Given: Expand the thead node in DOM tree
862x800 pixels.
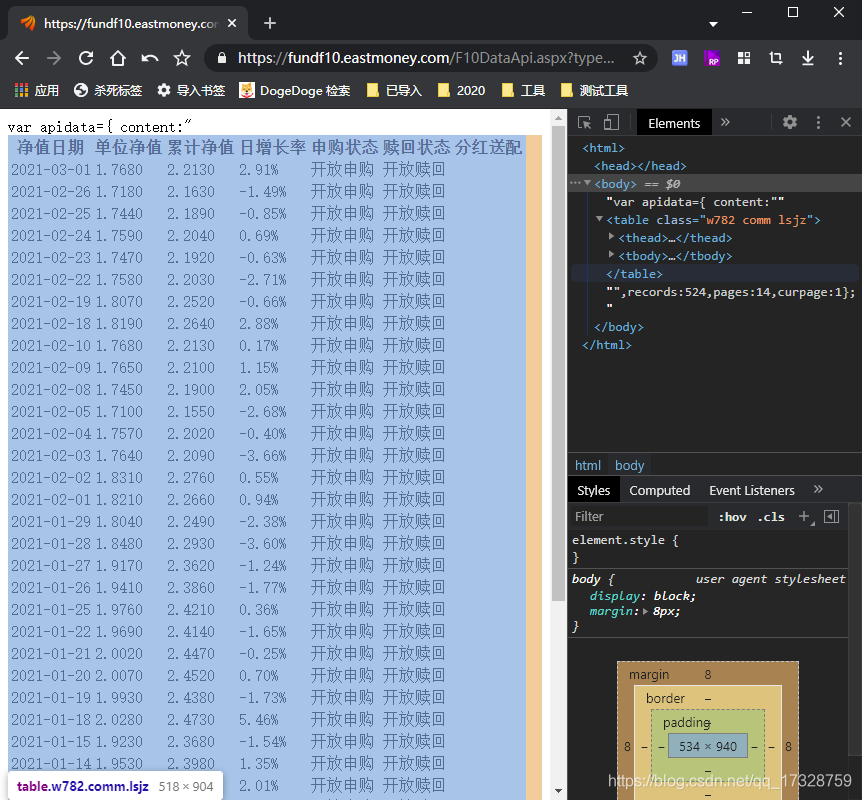Looking at the screenshot, I should 611,237.
